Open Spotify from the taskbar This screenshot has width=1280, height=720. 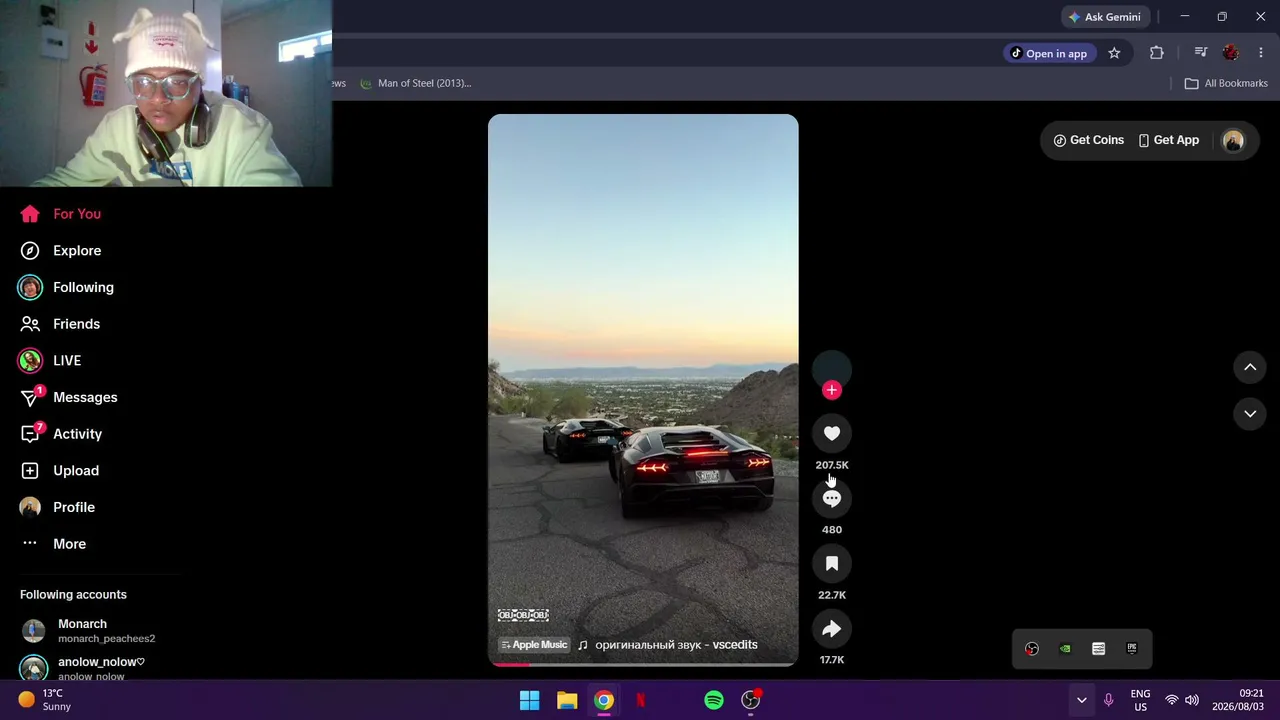[x=713, y=701]
